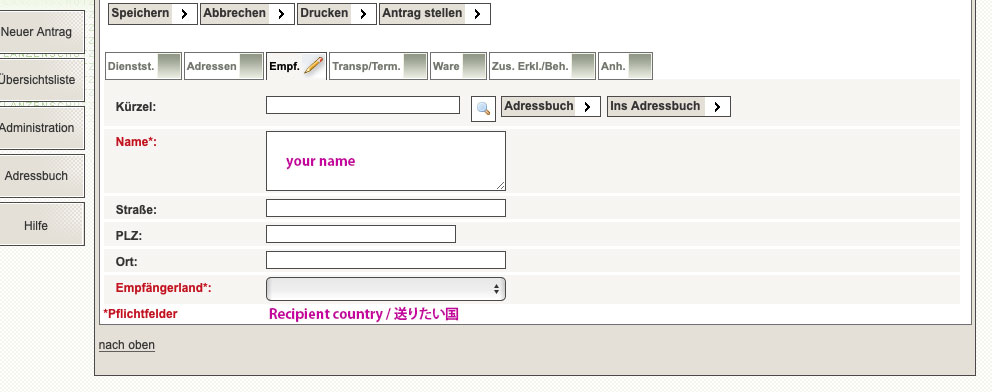This screenshot has height=392, width=992.
Task: Click the arrow icon on the Speichern button
Action: (184, 14)
